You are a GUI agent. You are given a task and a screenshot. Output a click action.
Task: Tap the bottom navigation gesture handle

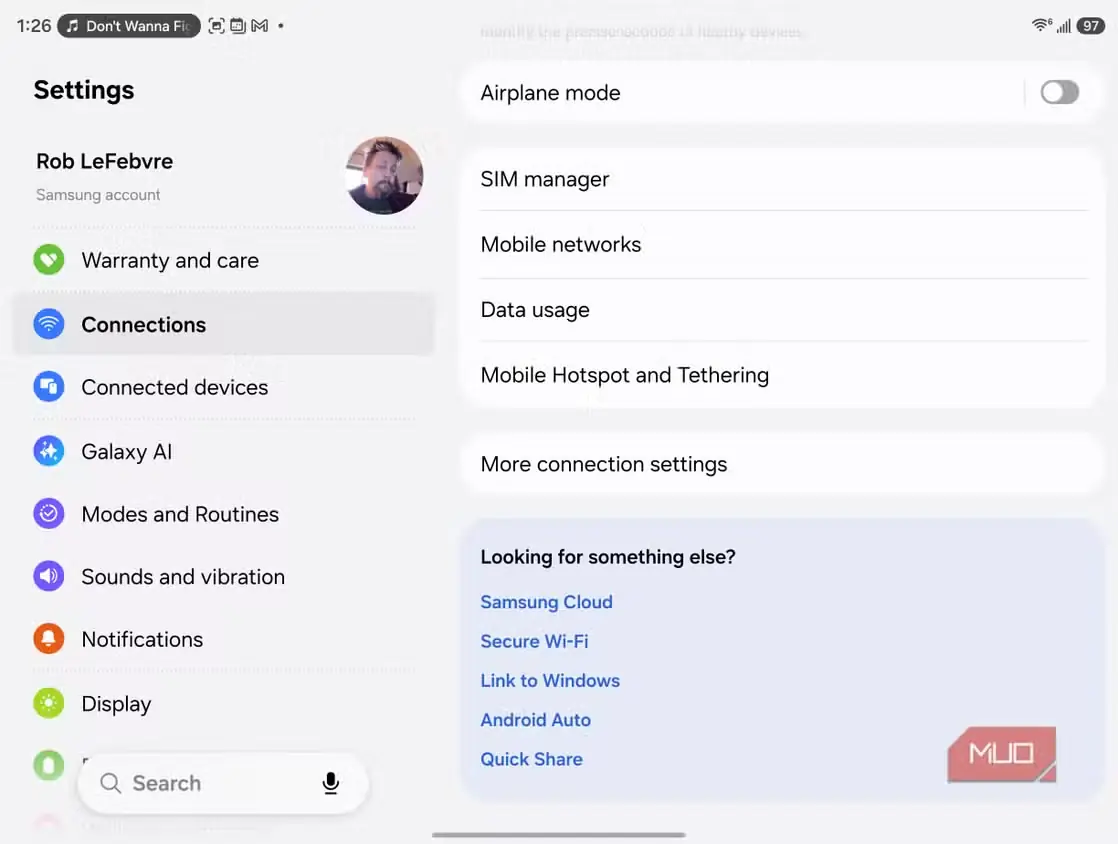coord(558,834)
